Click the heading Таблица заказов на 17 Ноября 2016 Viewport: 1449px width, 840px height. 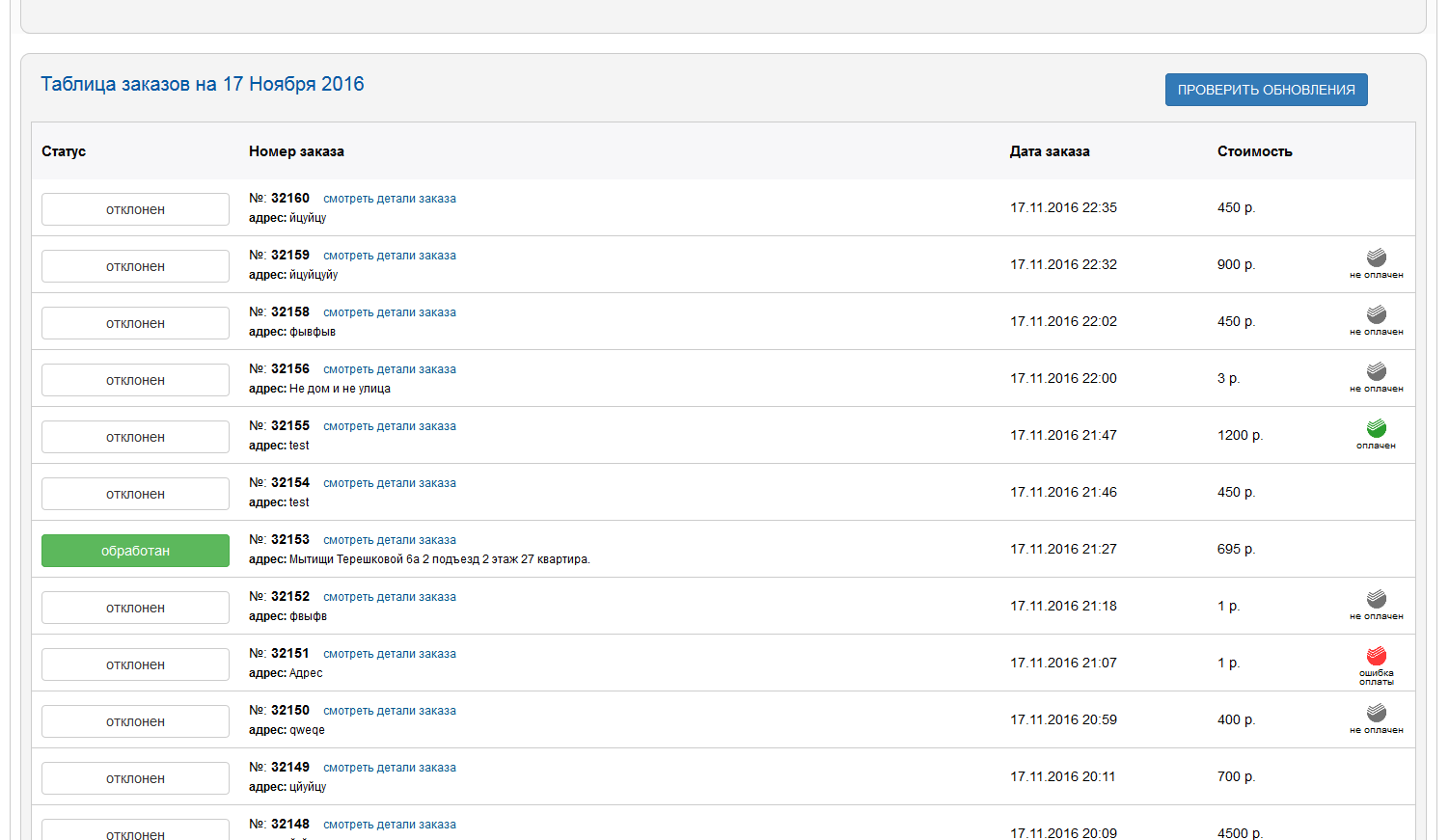tap(203, 84)
